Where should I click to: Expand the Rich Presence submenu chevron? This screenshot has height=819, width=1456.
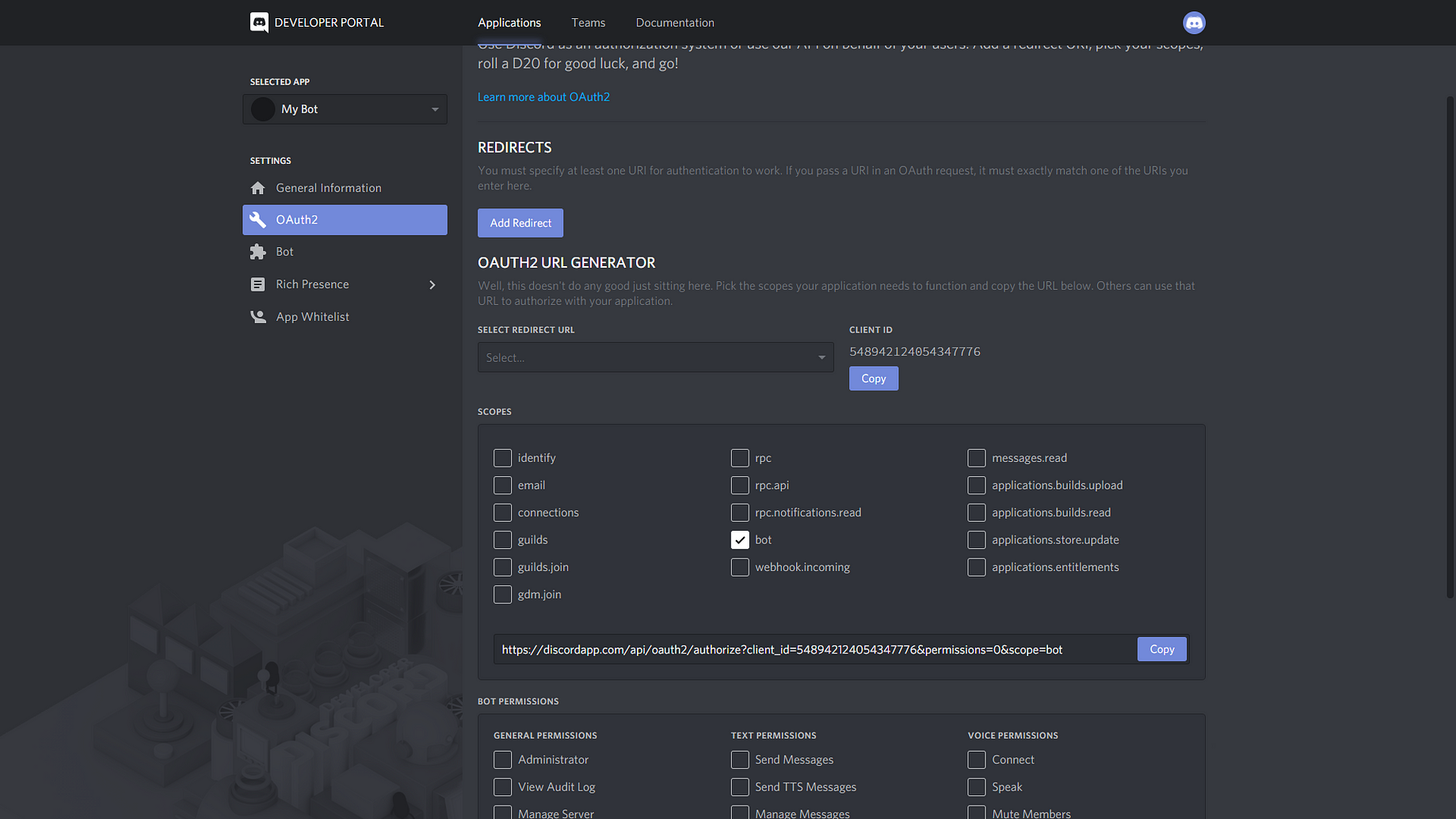(x=433, y=284)
